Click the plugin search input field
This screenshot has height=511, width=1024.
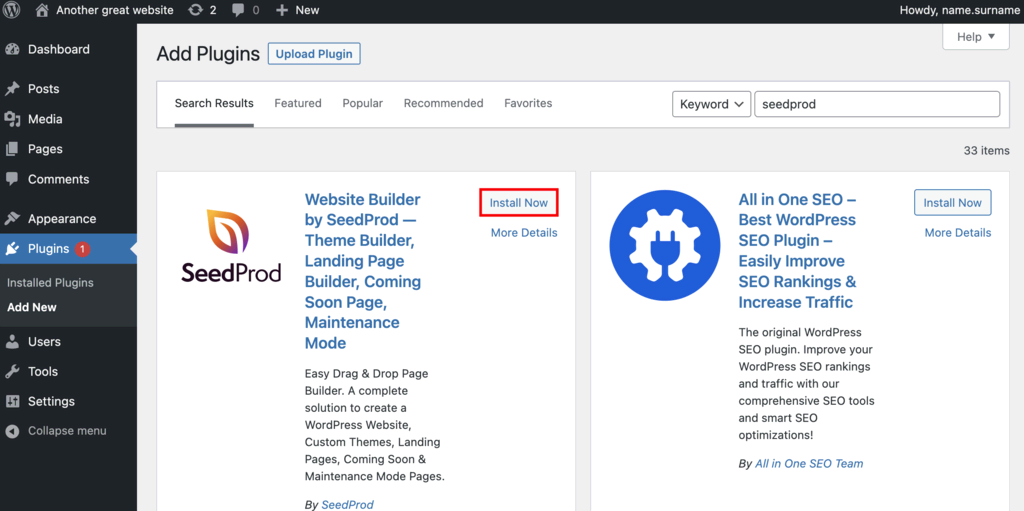click(876, 104)
